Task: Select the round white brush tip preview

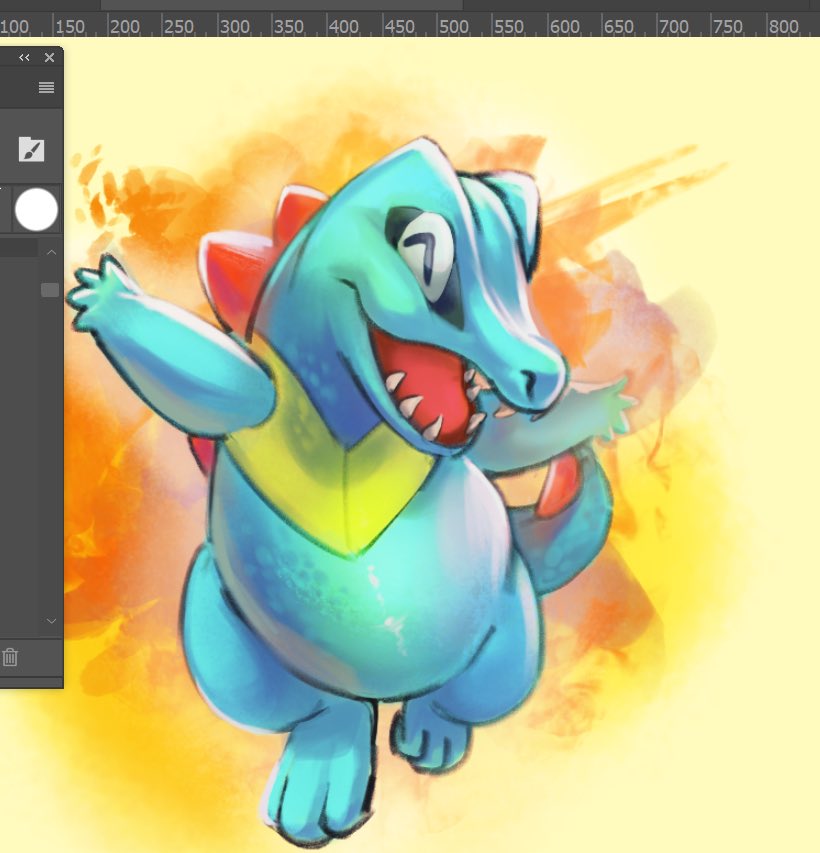Action: 36,209
